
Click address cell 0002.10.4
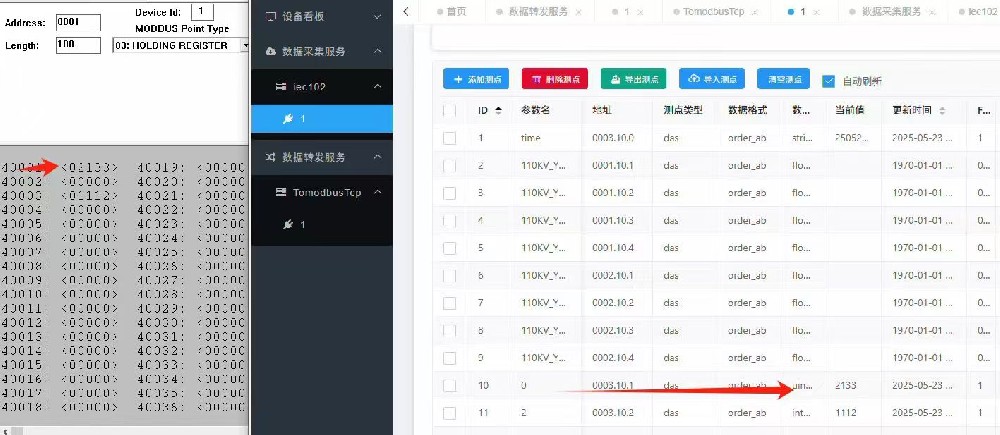tap(613, 358)
